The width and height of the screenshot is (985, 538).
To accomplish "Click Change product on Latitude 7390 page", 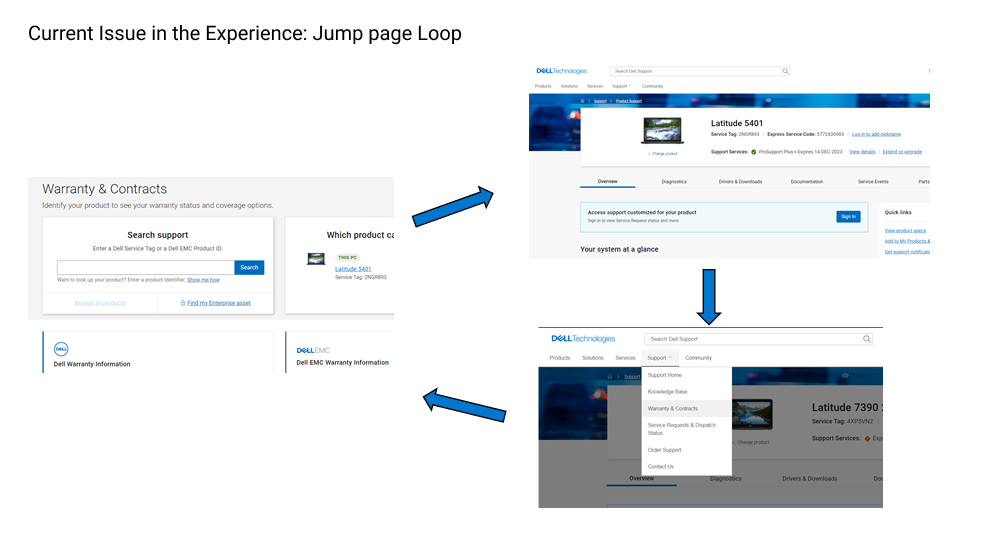I will point(753,442).
